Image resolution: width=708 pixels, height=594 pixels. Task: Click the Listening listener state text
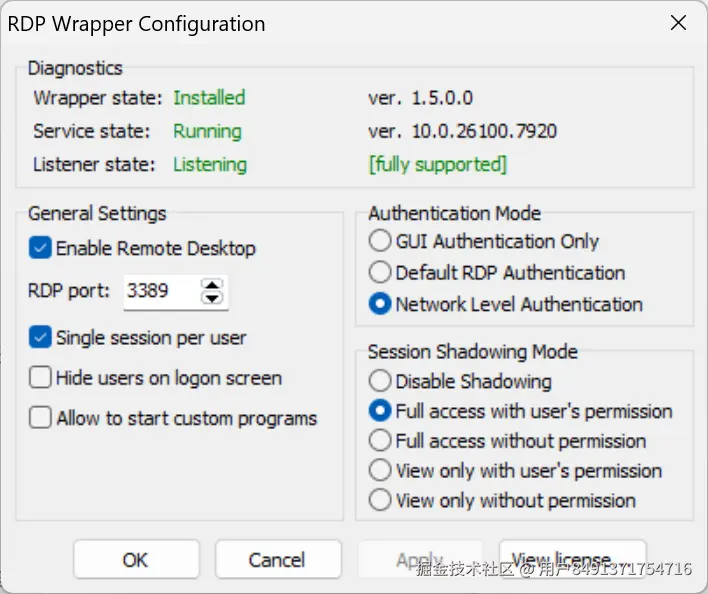click(210, 165)
